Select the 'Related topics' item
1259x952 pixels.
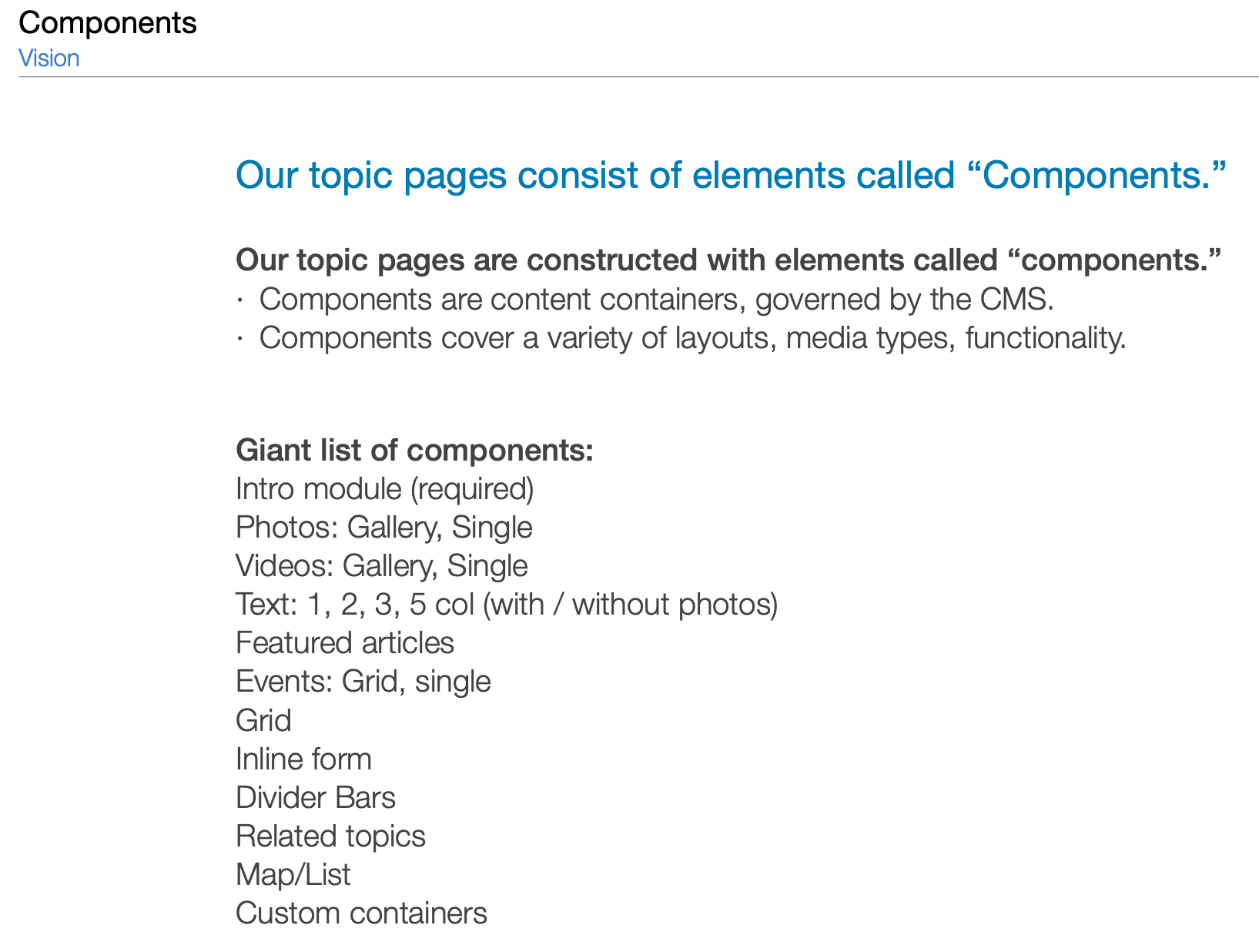pos(330,836)
